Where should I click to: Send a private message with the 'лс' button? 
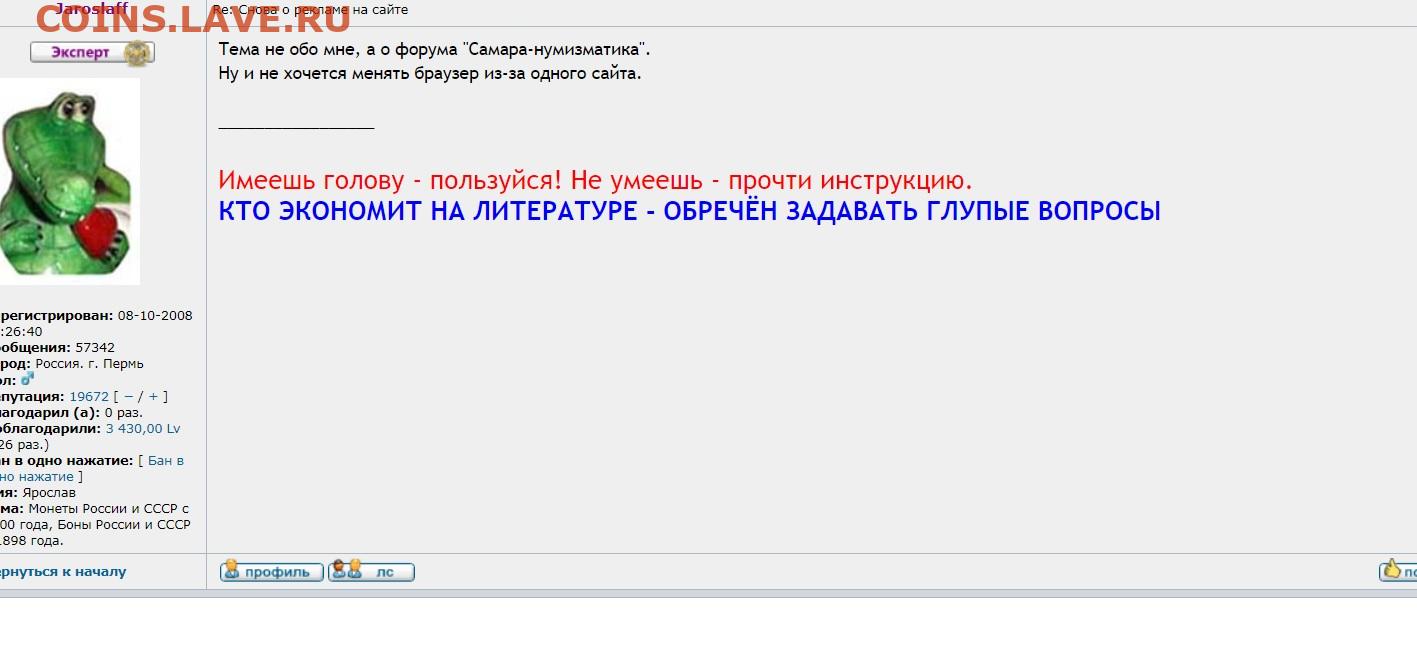tap(371, 572)
